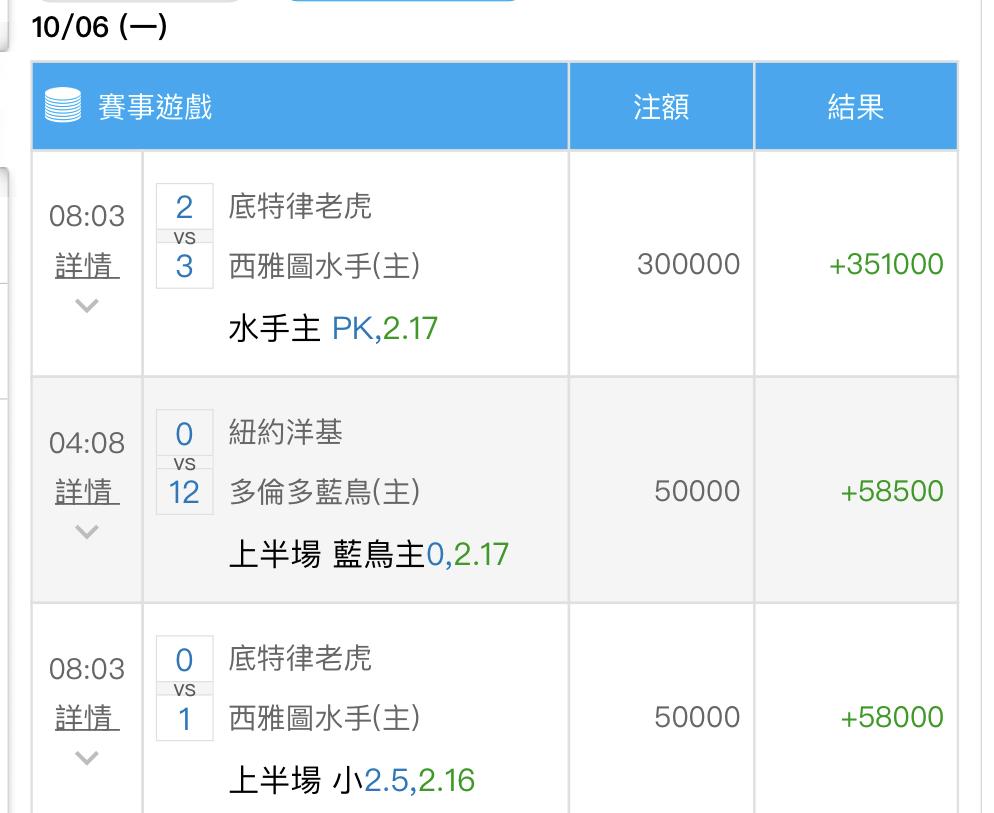Screen dimensions: 994x813
Task: Open 詳情 link for first 08:03 bet
Action: pyautogui.click(x=87, y=266)
